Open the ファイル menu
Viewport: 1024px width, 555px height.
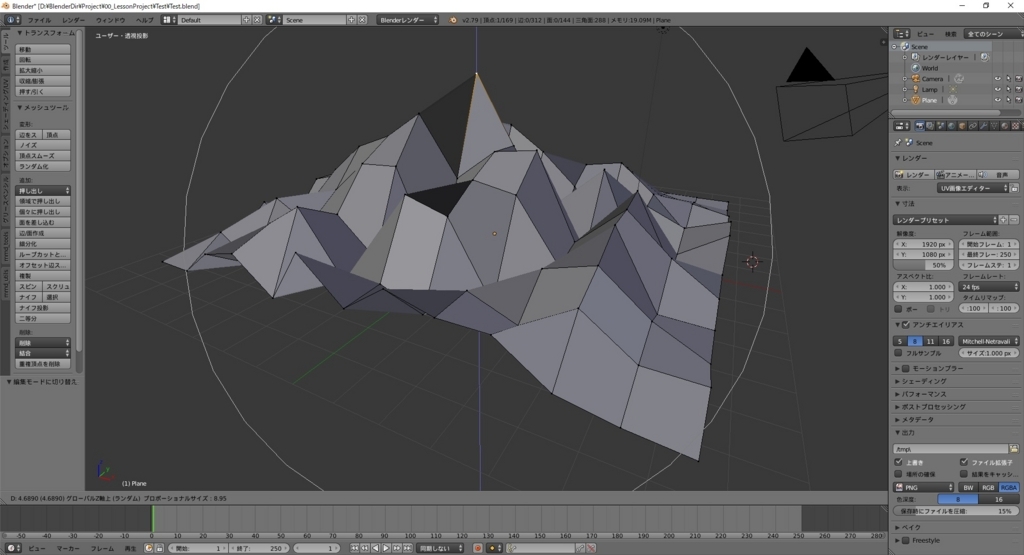pos(39,20)
